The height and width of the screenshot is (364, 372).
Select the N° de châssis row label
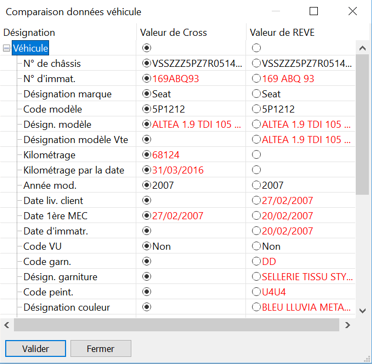tap(52, 63)
